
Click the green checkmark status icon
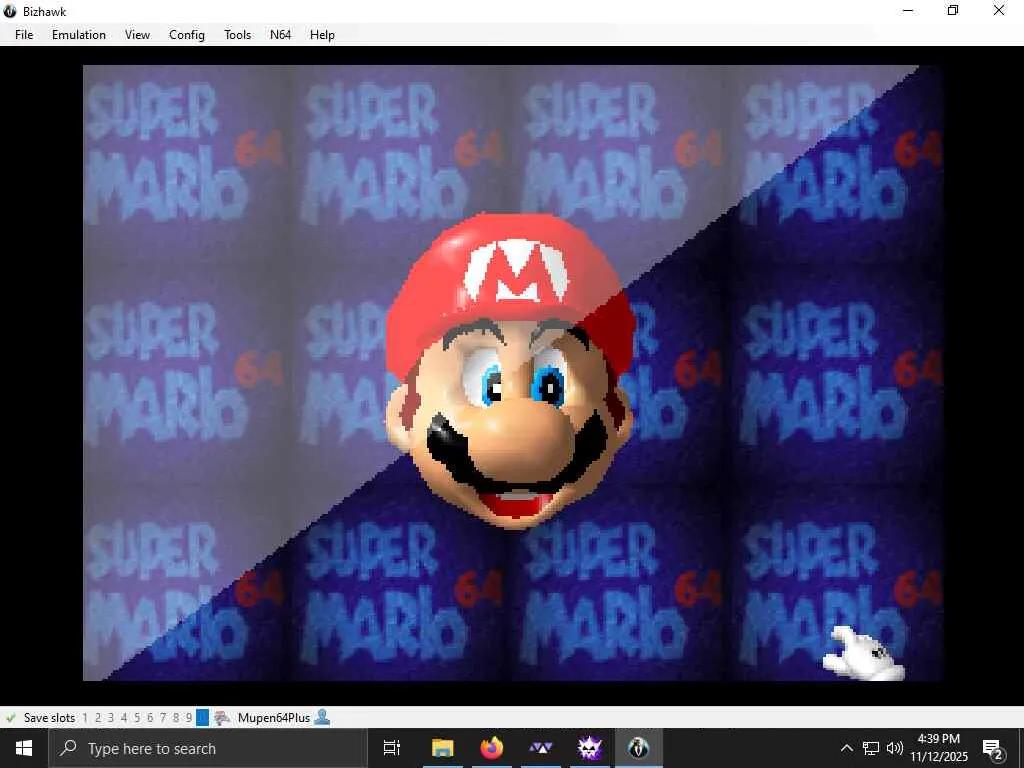point(10,718)
